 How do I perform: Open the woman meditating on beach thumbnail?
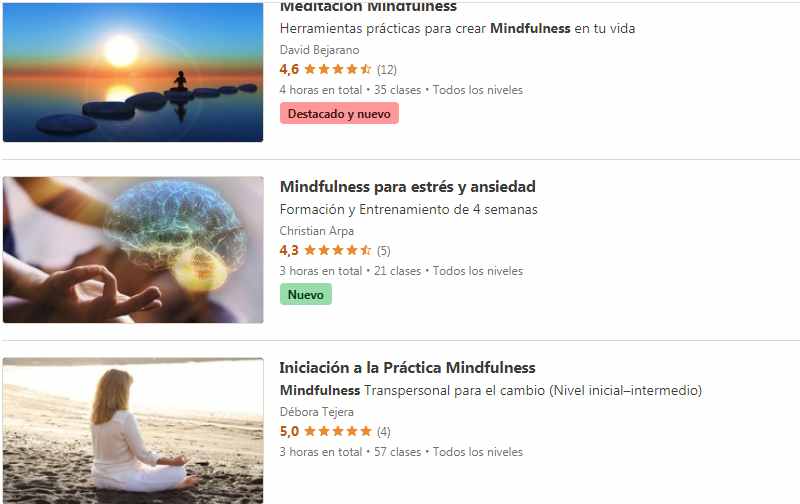(133, 431)
